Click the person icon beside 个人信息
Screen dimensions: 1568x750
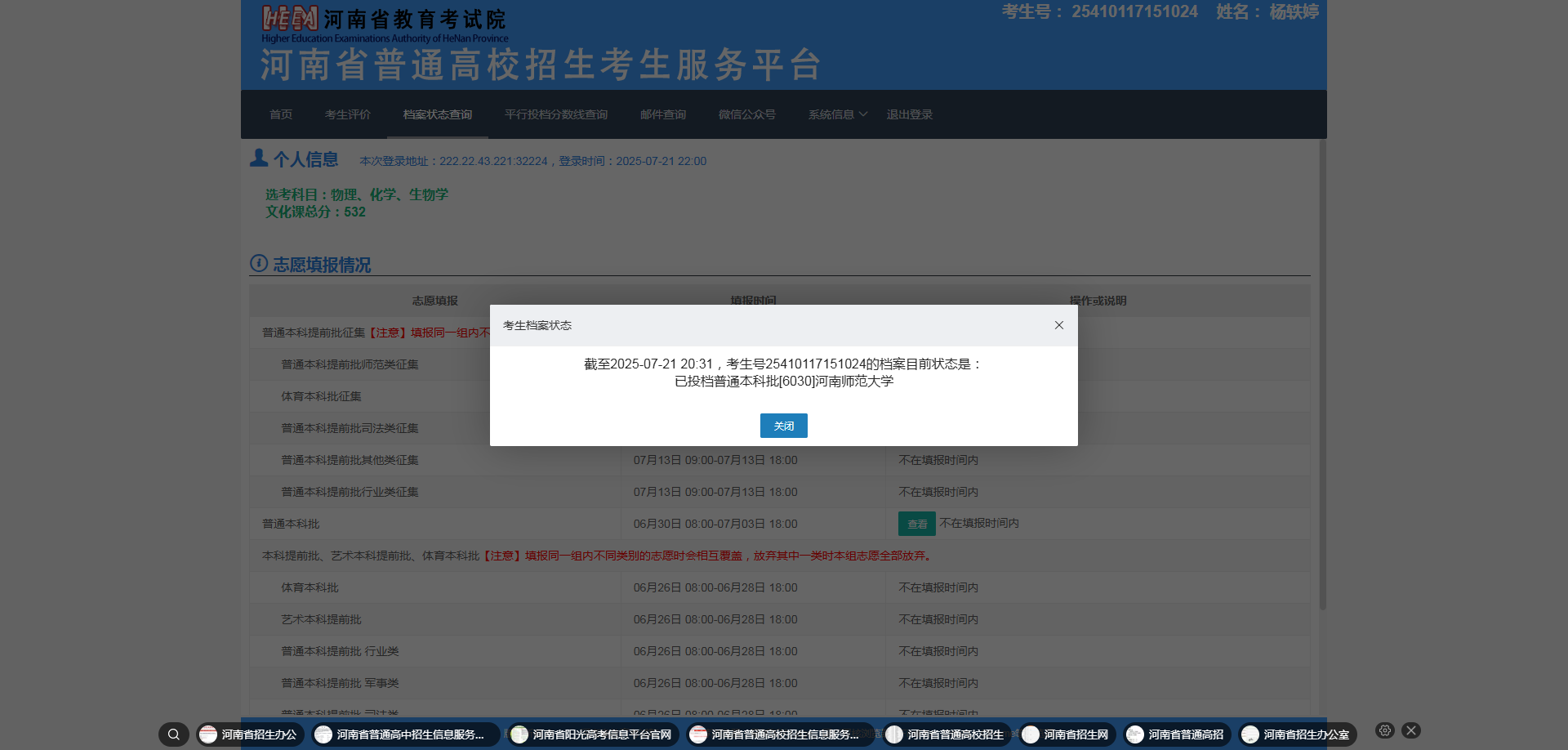pos(259,158)
